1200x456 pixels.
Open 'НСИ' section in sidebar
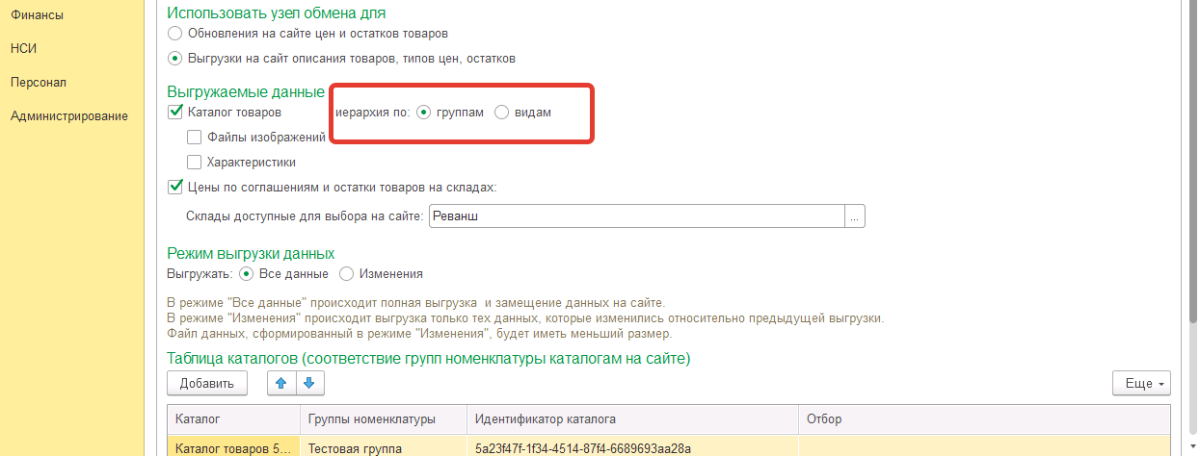23,48
